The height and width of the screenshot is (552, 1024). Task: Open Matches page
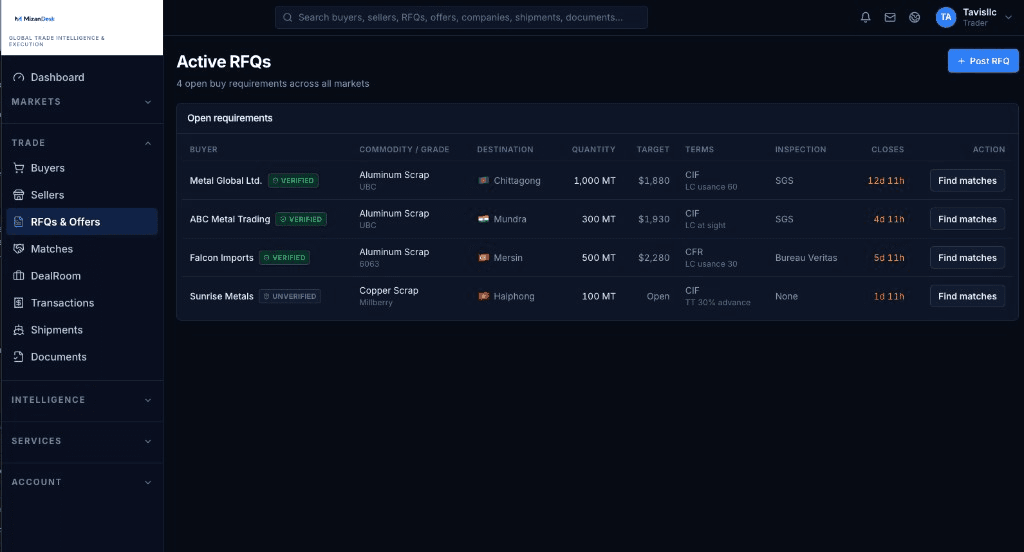(x=82, y=249)
